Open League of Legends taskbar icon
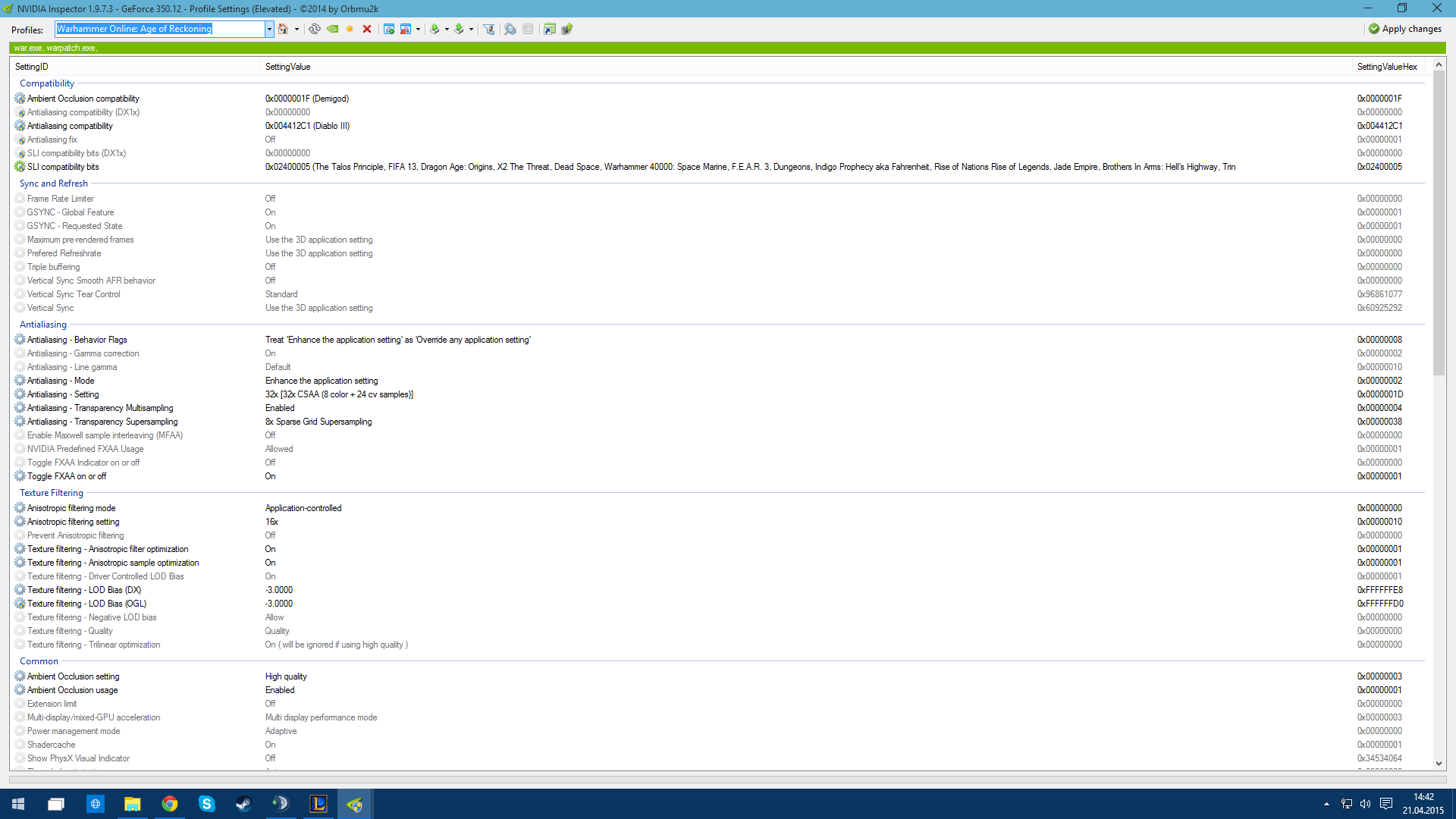This screenshot has width=1456, height=819. coord(318,804)
